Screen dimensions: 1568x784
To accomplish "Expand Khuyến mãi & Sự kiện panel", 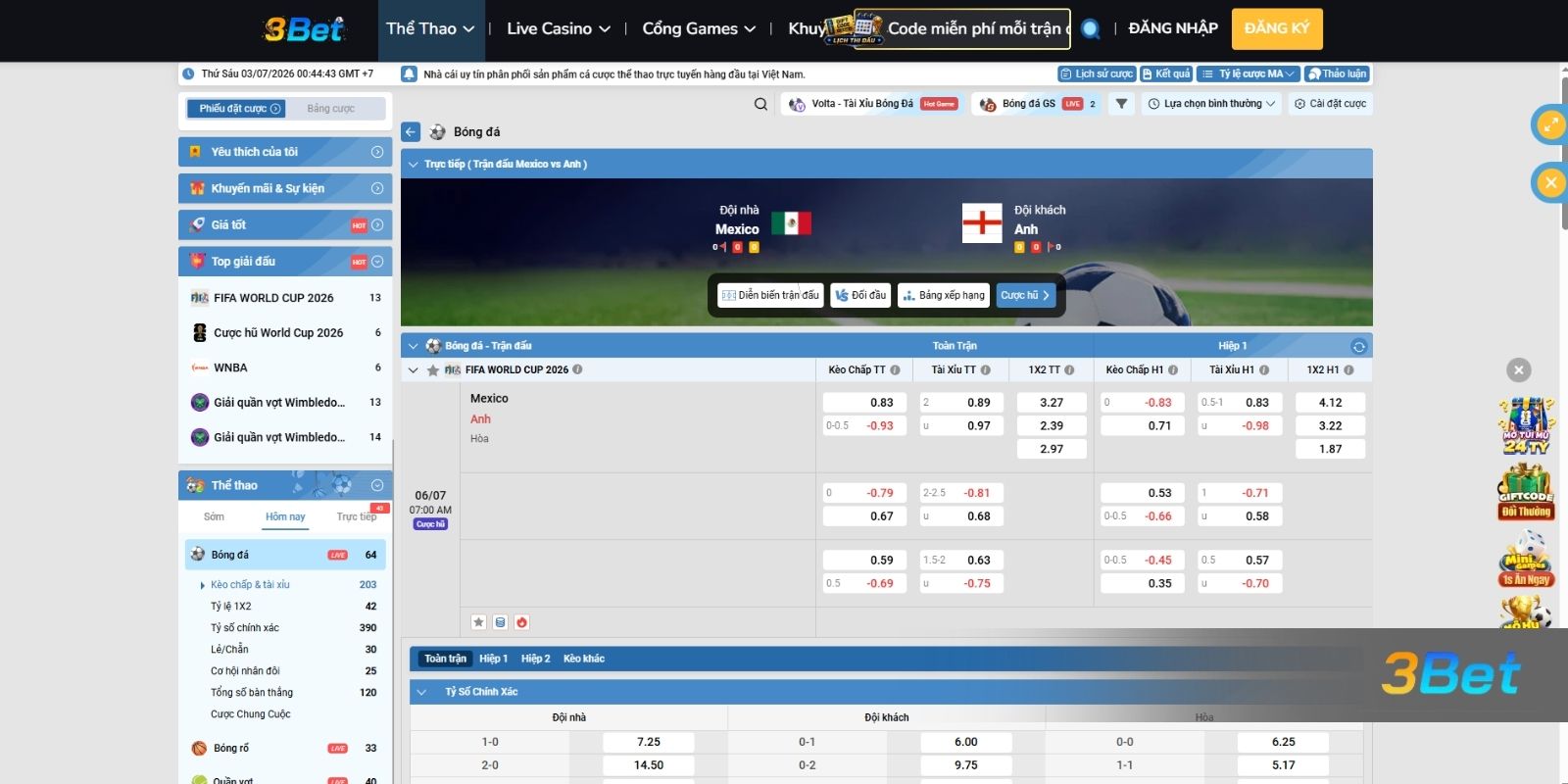I will tap(285, 188).
